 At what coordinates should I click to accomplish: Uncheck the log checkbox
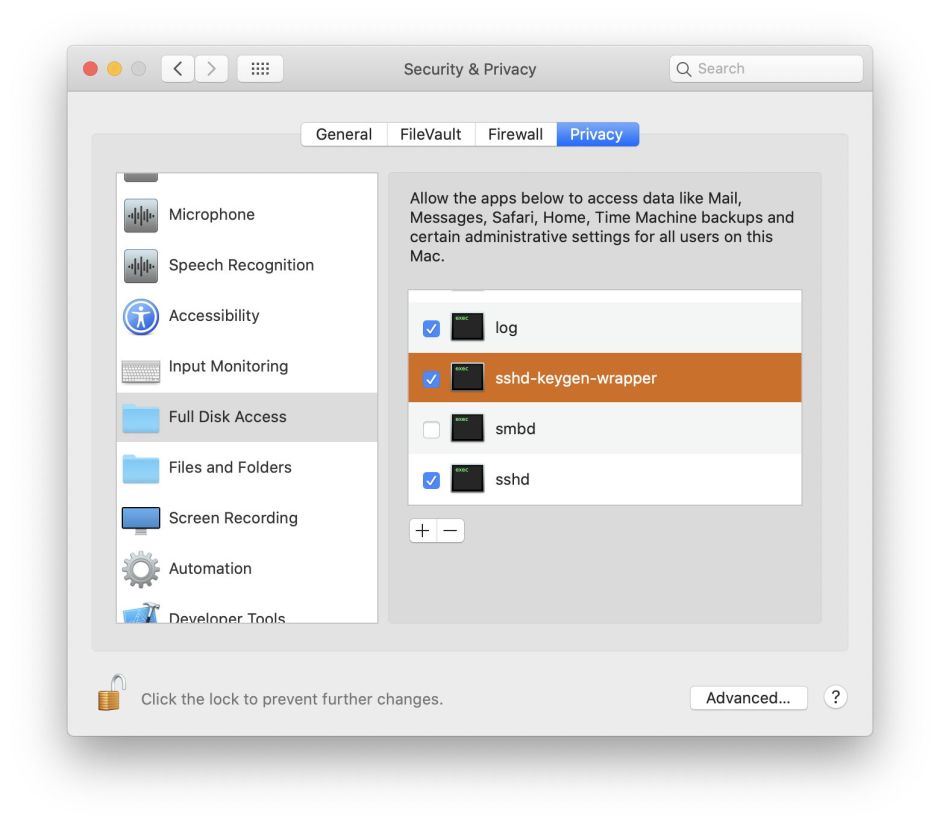click(x=431, y=329)
